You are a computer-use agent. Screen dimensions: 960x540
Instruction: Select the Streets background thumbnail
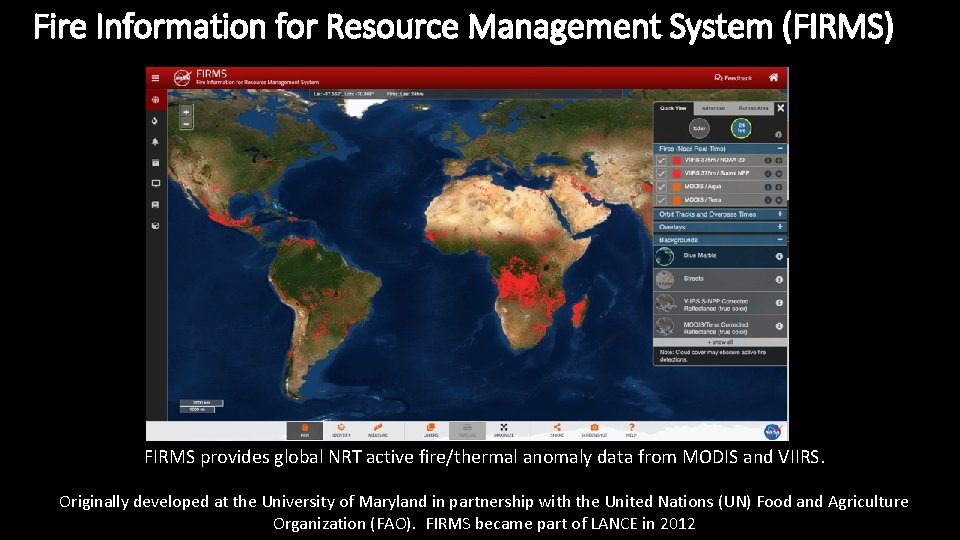664,280
